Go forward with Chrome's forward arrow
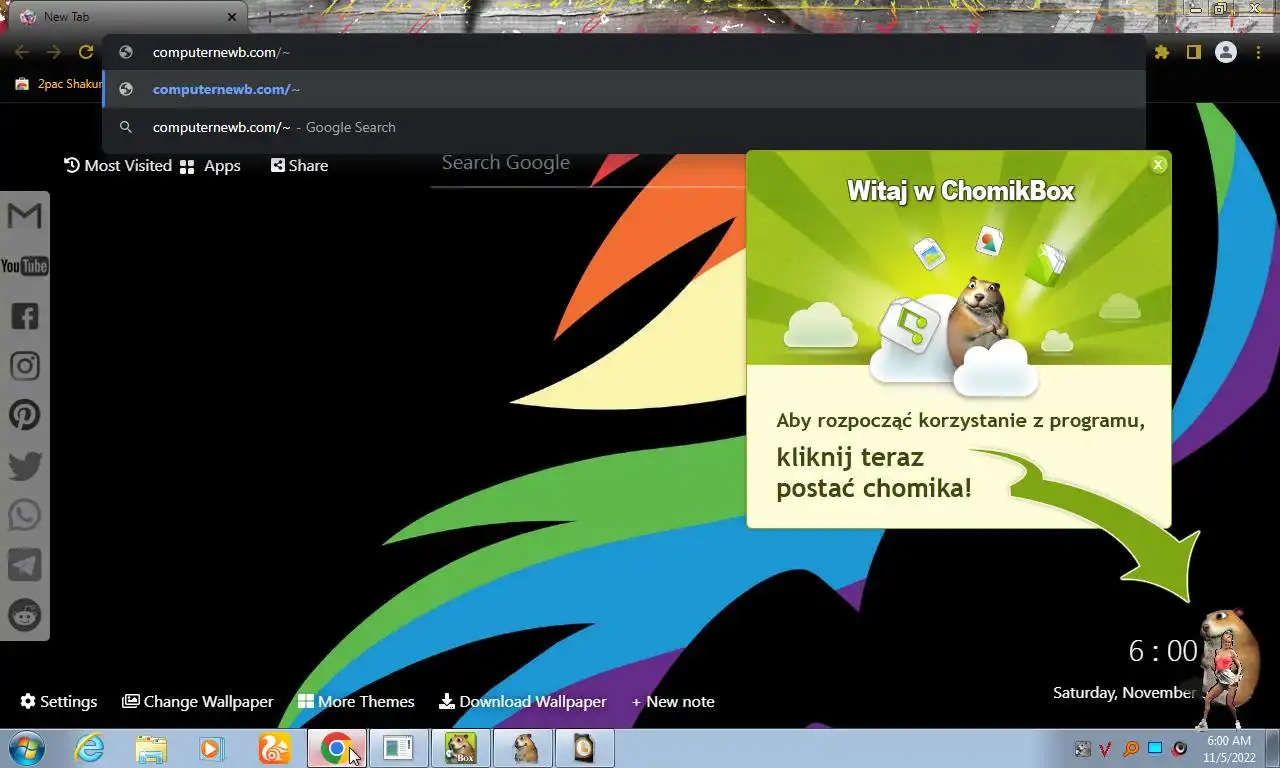 (x=54, y=52)
